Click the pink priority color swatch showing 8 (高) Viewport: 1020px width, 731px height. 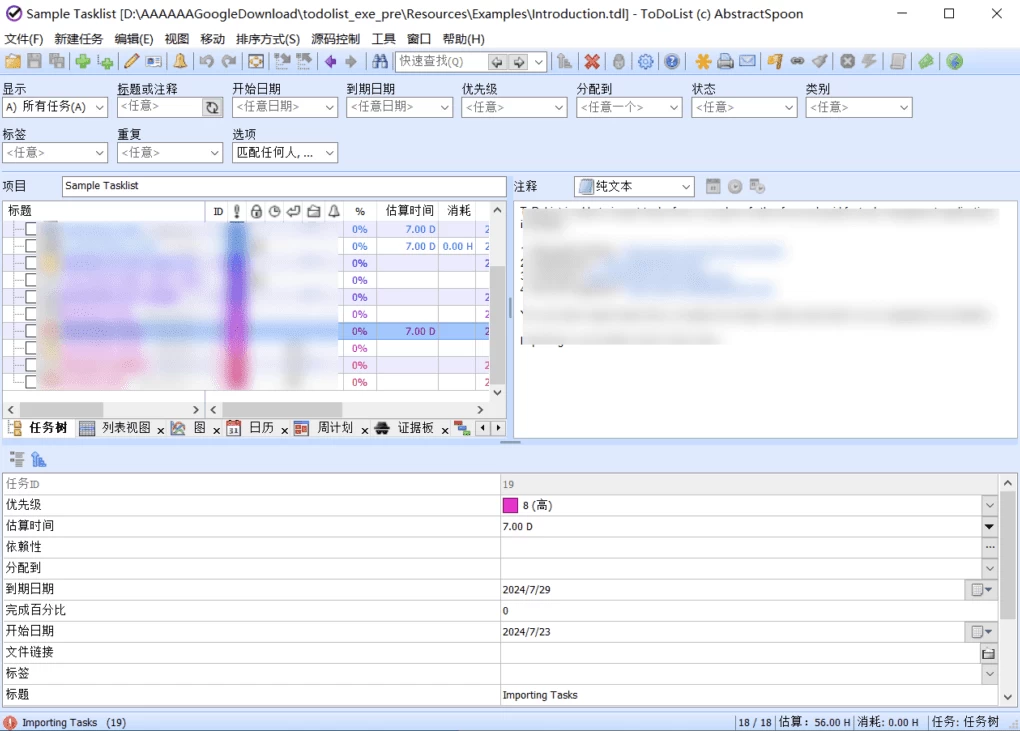[x=509, y=505]
